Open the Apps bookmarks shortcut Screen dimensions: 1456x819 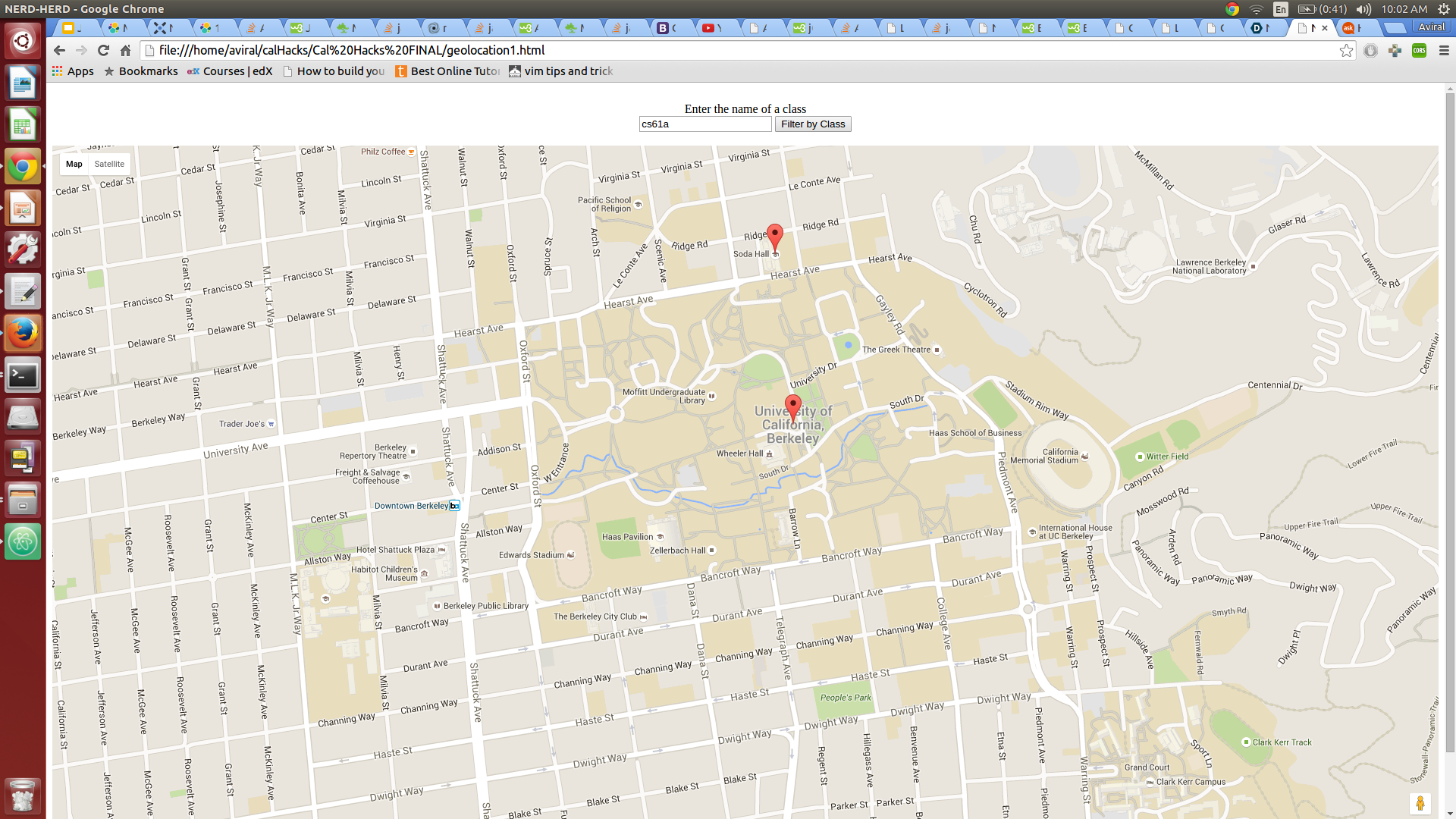pyautogui.click(x=73, y=71)
